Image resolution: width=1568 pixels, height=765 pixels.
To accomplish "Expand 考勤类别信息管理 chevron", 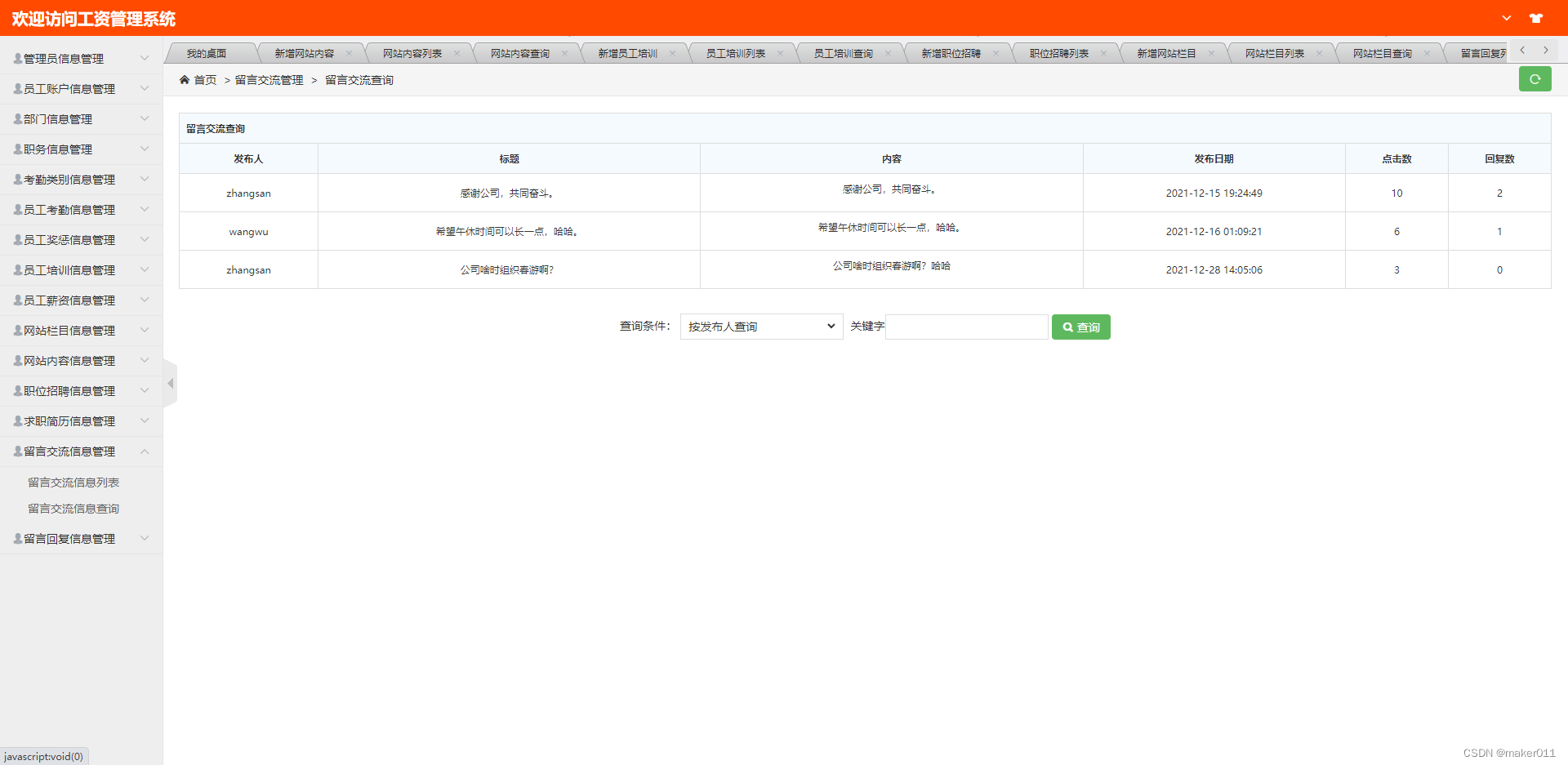I will click(145, 179).
